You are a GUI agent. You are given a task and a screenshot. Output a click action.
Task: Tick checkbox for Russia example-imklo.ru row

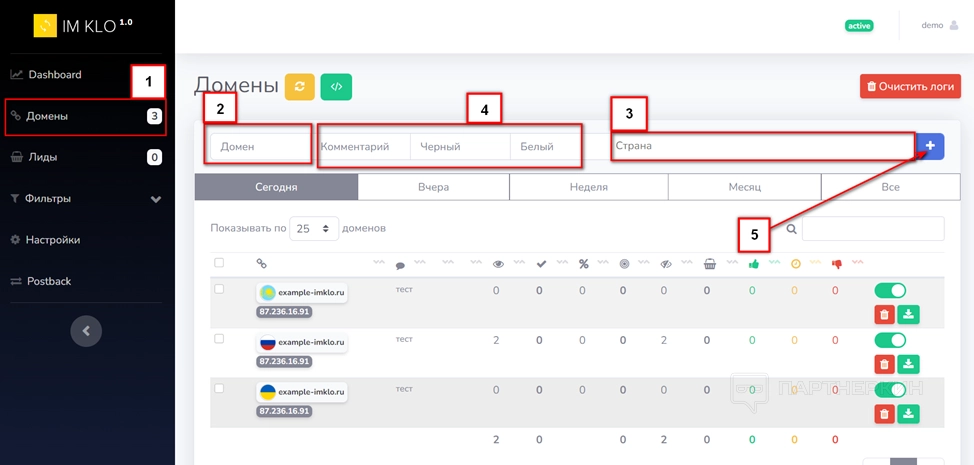pos(219,338)
